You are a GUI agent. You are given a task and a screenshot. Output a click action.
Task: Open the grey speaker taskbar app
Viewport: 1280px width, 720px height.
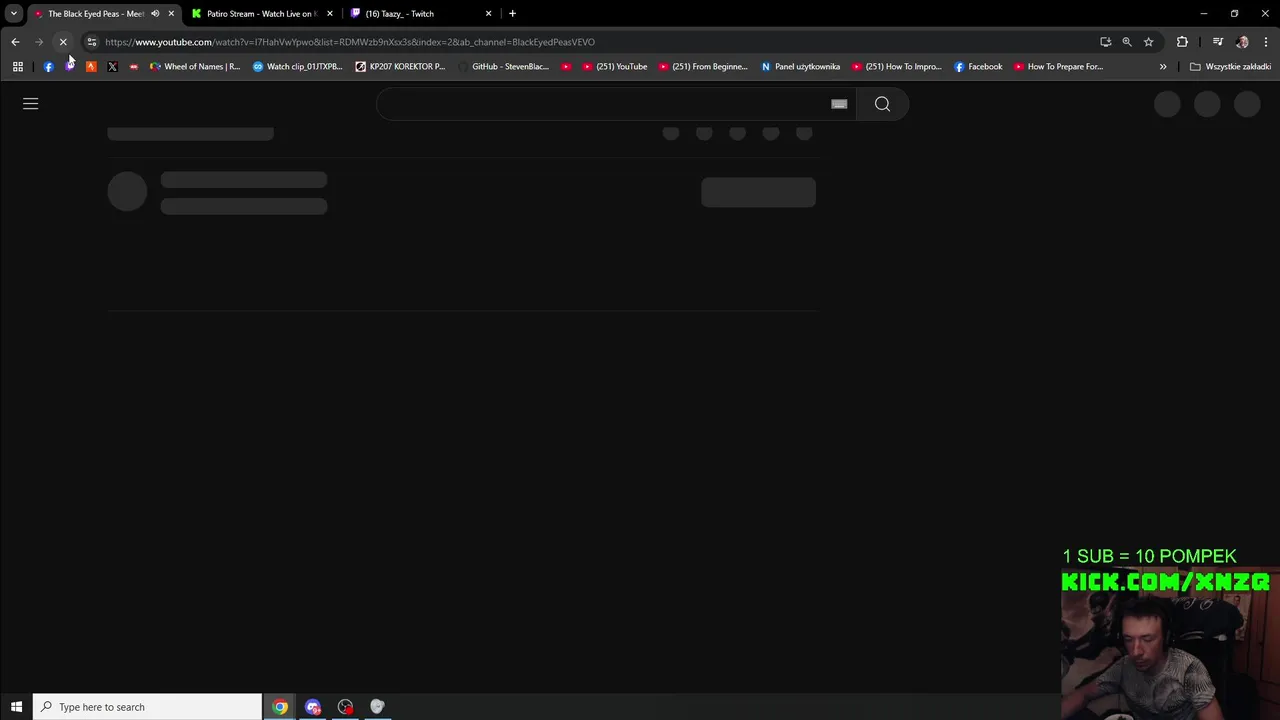tap(377, 707)
